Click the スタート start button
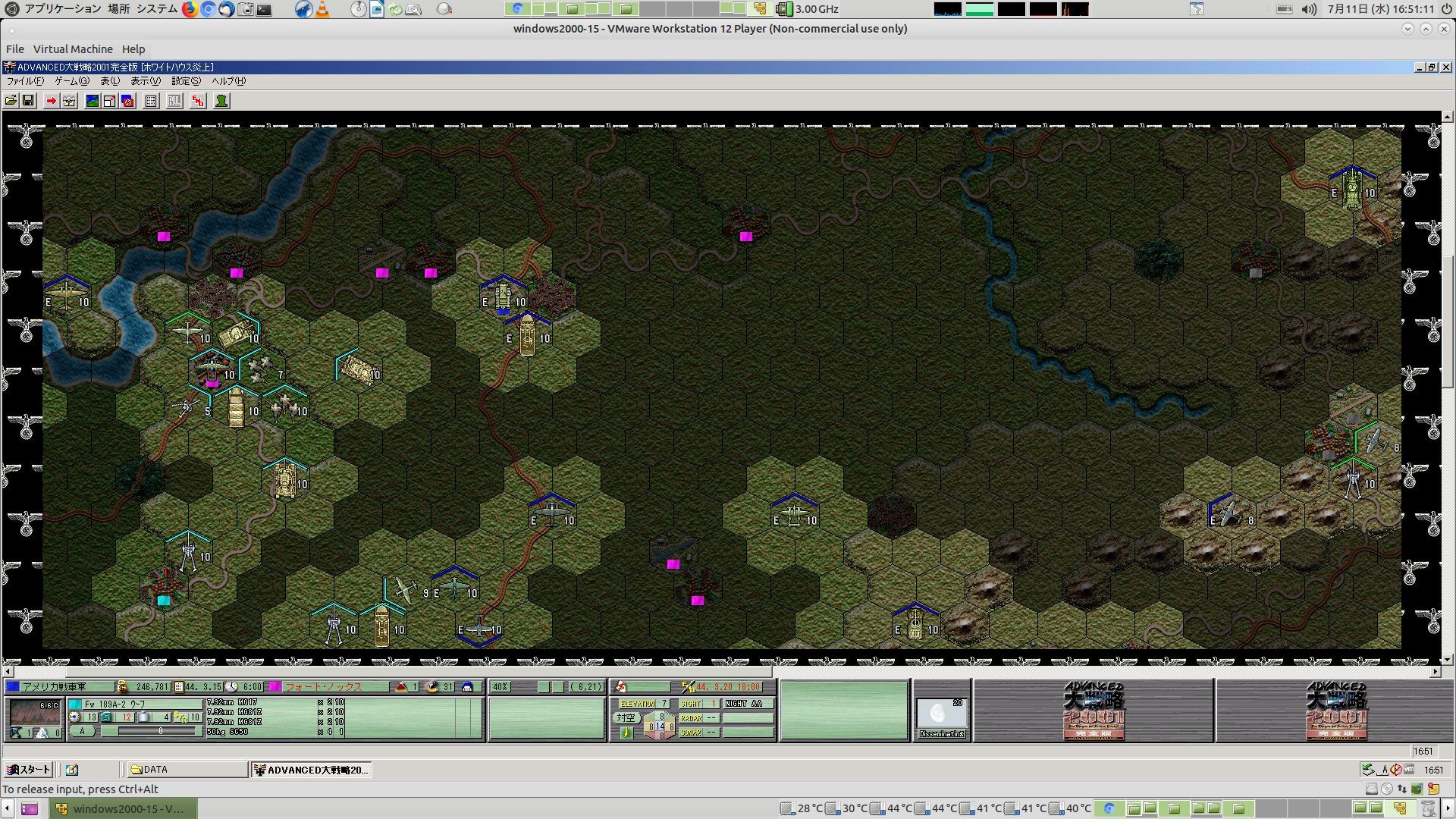 point(29,770)
